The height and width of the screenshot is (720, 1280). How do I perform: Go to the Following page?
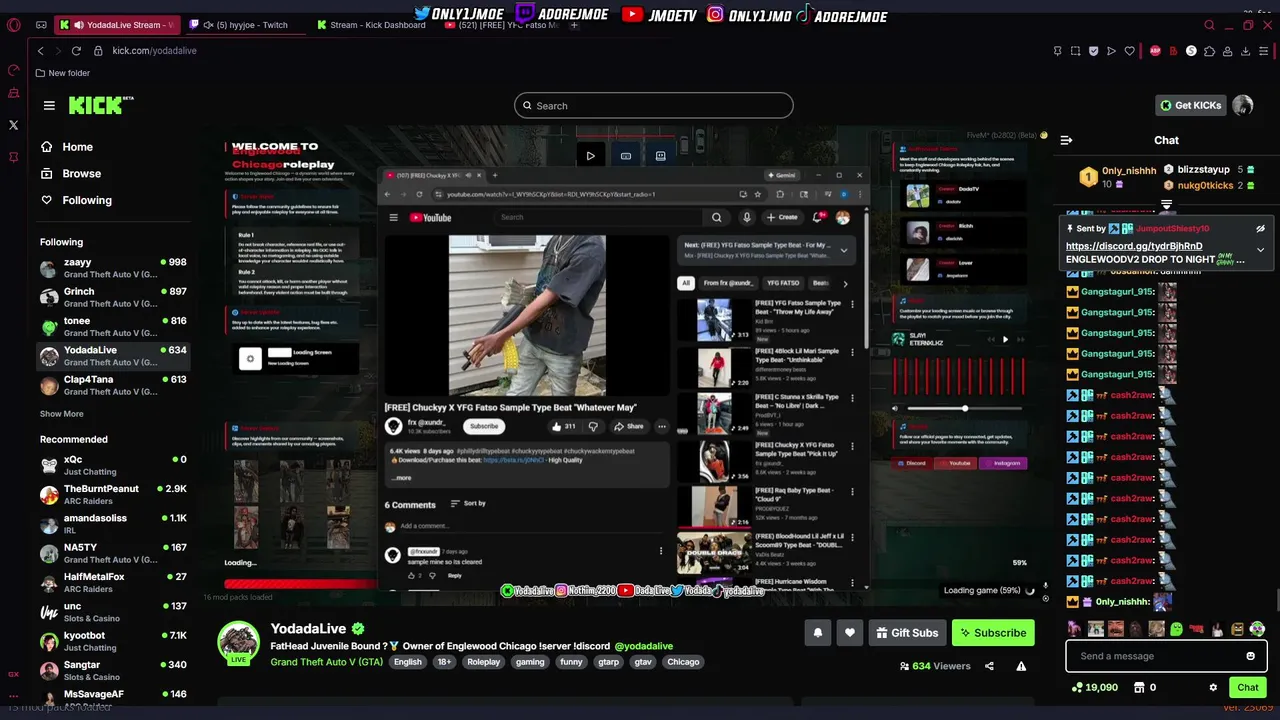(76, 200)
